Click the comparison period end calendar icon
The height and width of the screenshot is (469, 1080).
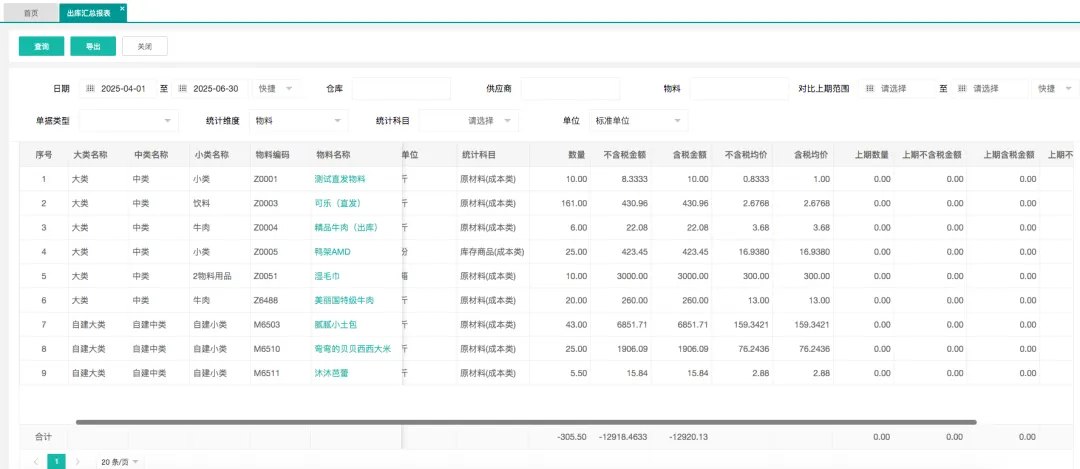962,89
